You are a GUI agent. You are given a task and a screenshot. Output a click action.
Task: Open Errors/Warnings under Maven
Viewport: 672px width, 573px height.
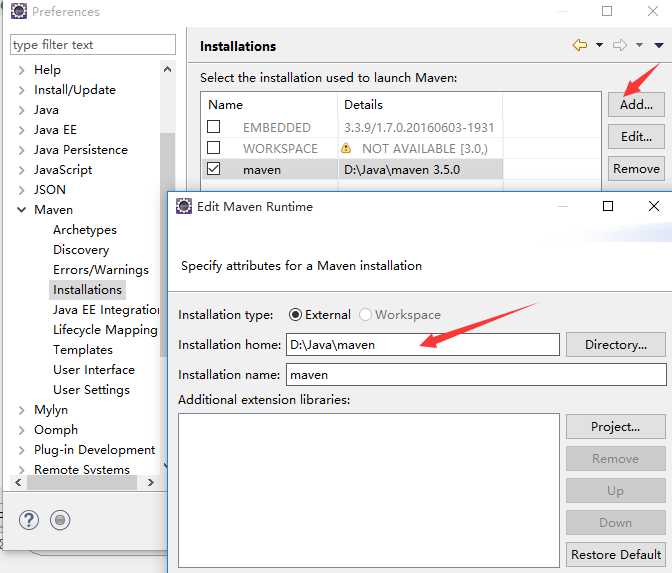click(101, 270)
